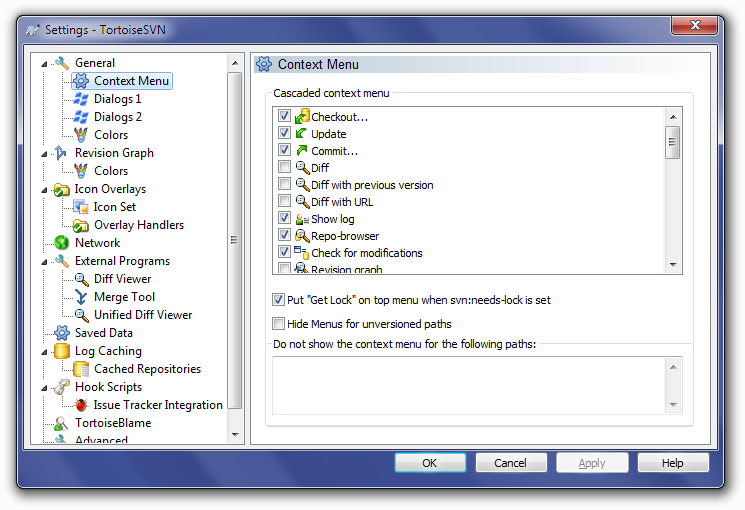Click the Icon Set icon
The image size is (745, 510).
pos(81,207)
